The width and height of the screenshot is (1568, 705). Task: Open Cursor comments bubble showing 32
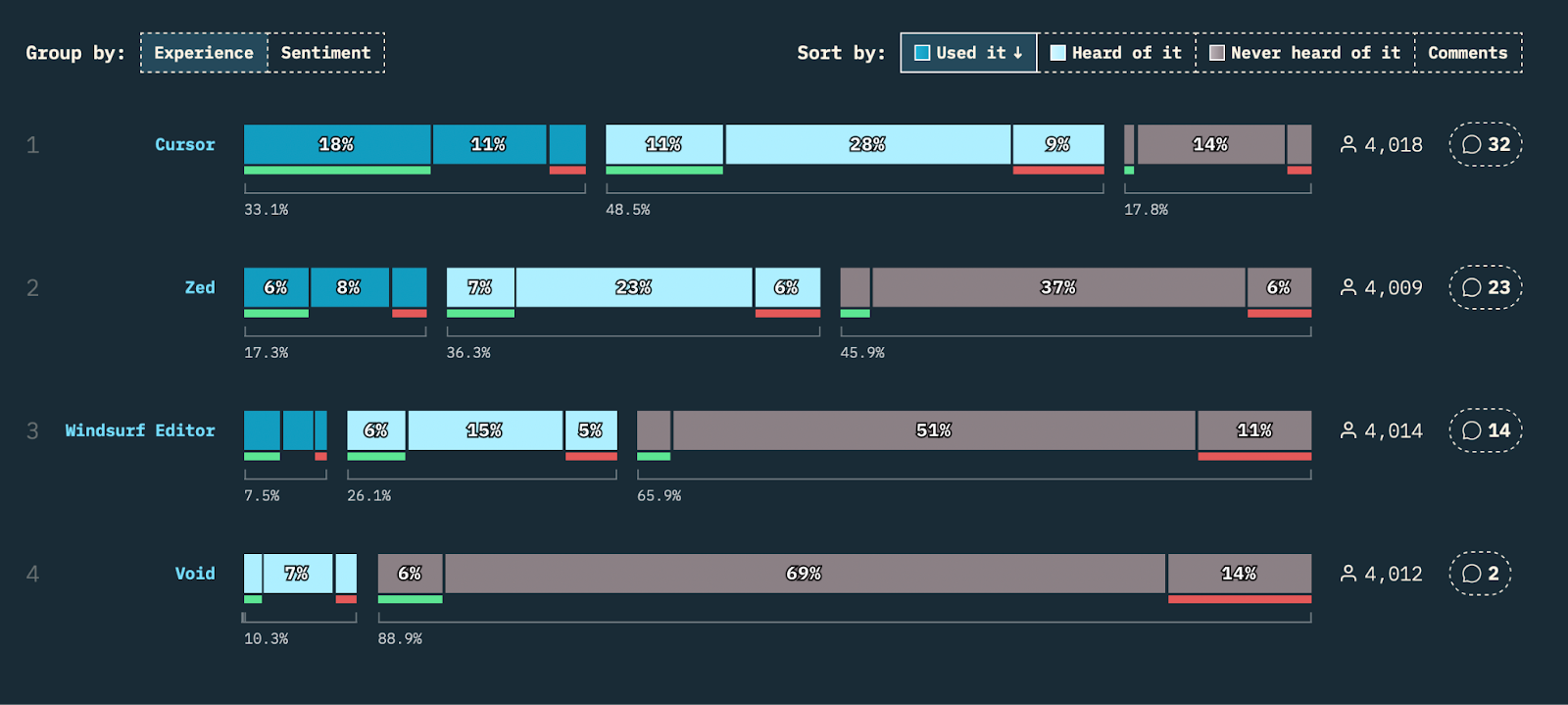click(x=1486, y=144)
